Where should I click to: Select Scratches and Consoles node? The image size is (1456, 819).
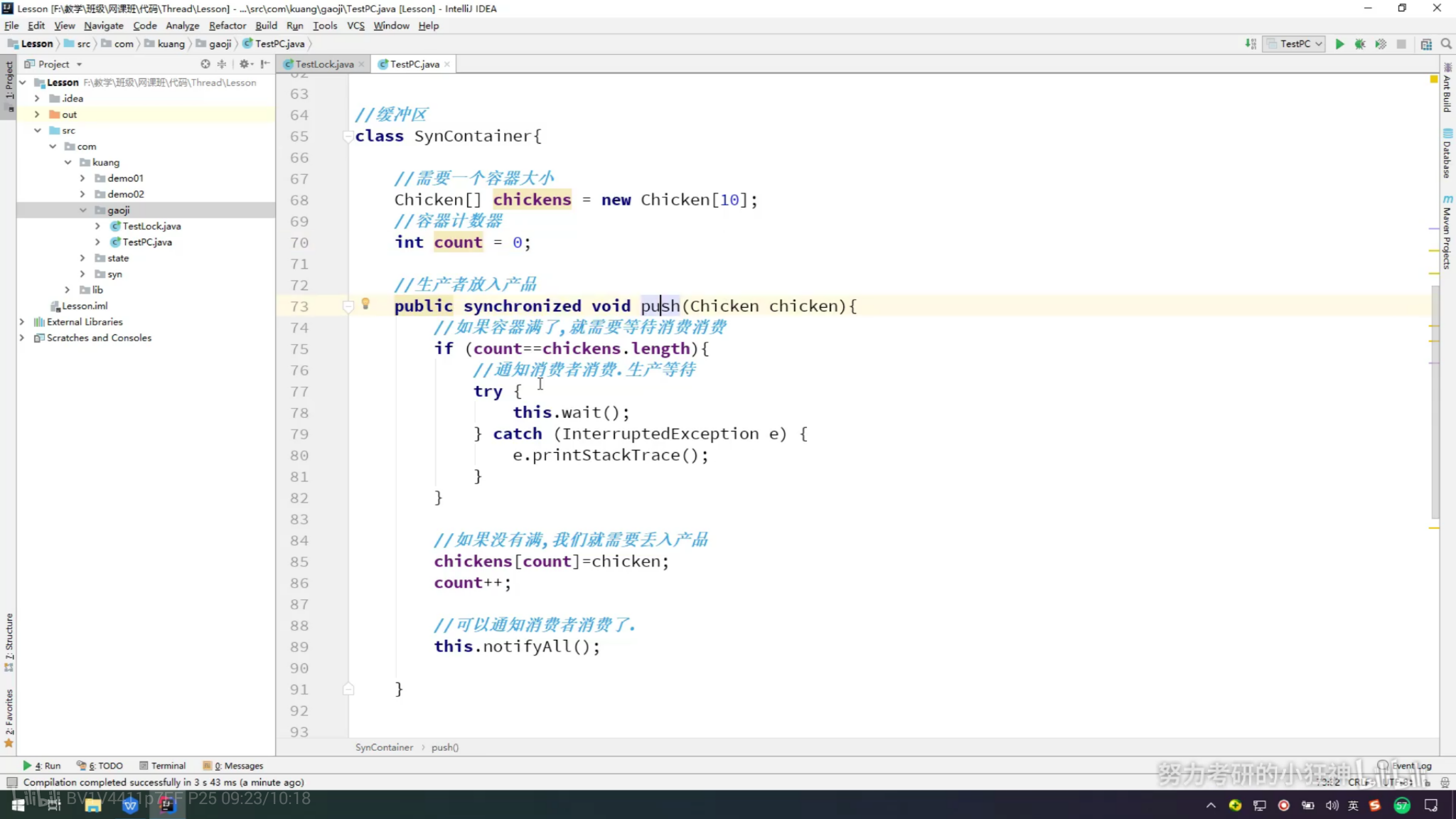point(99,338)
